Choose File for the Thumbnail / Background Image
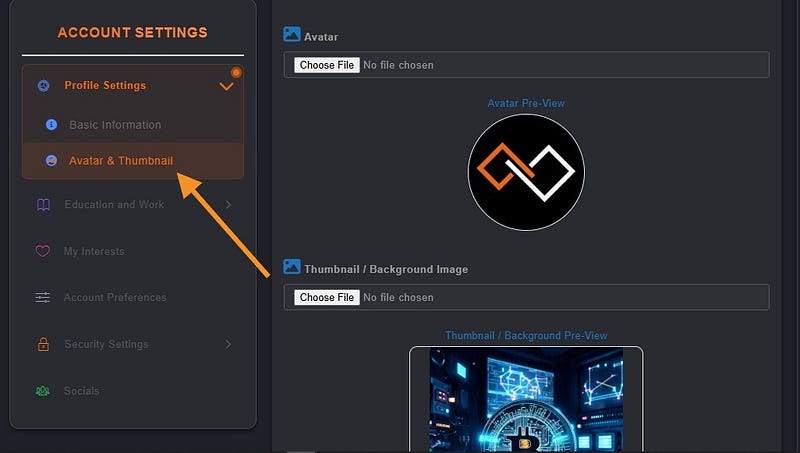The image size is (800, 453). click(327, 297)
